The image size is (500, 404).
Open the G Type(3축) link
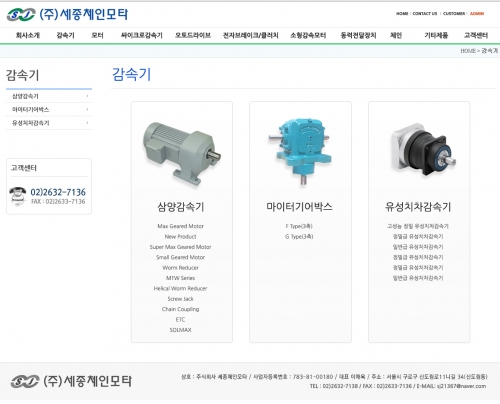[299, 236]
